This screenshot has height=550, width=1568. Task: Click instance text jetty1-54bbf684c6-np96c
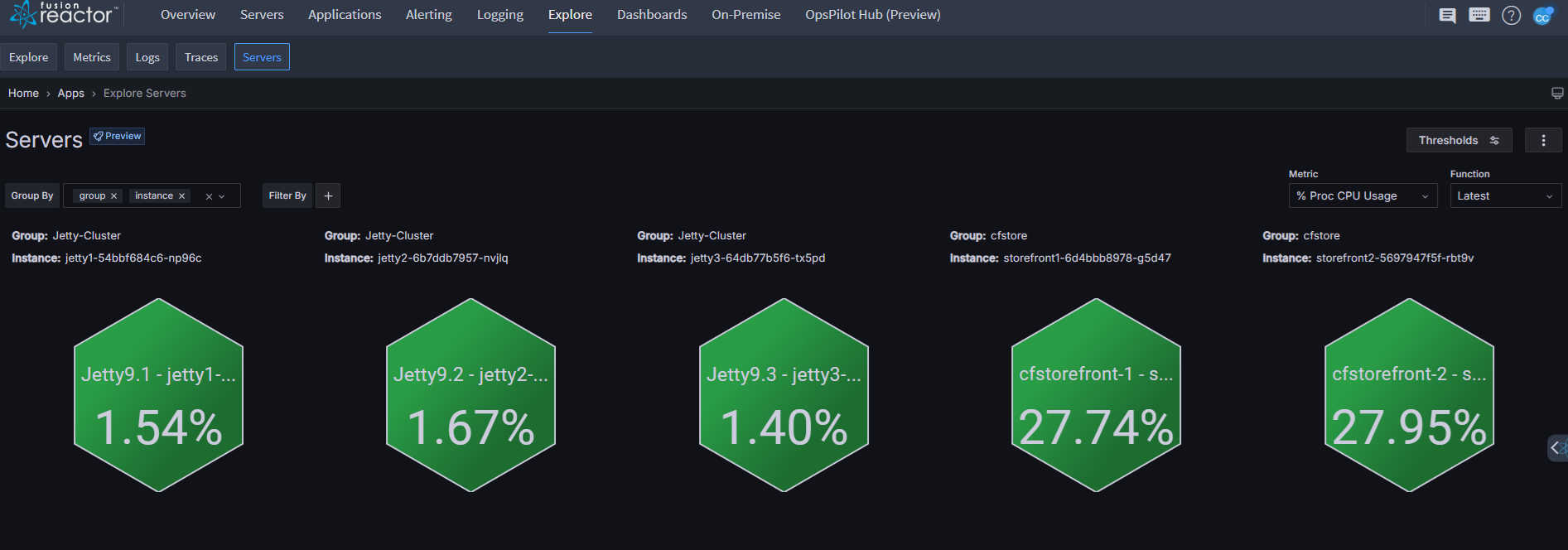133,258
